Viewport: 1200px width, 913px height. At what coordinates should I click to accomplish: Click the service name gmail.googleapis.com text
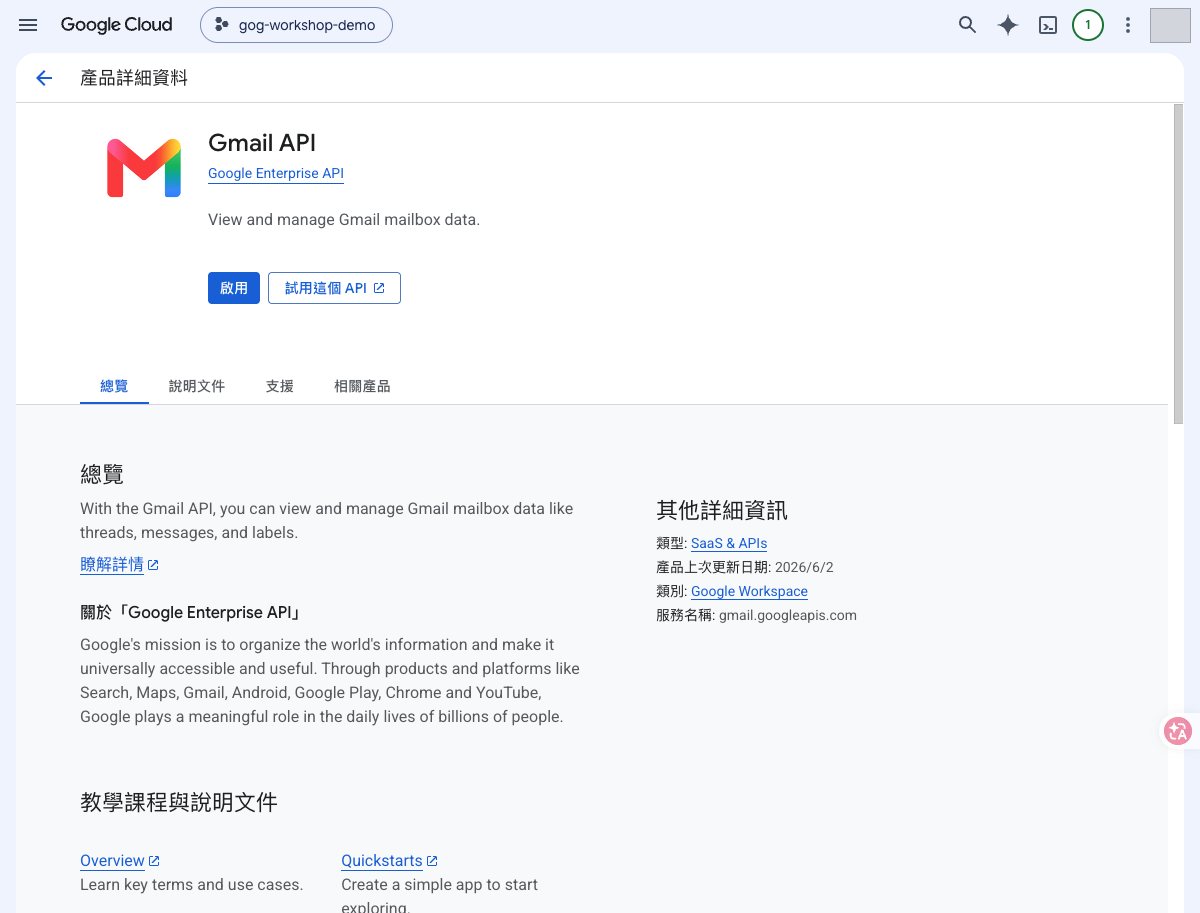pyautogui.click(x=788, y=615)
